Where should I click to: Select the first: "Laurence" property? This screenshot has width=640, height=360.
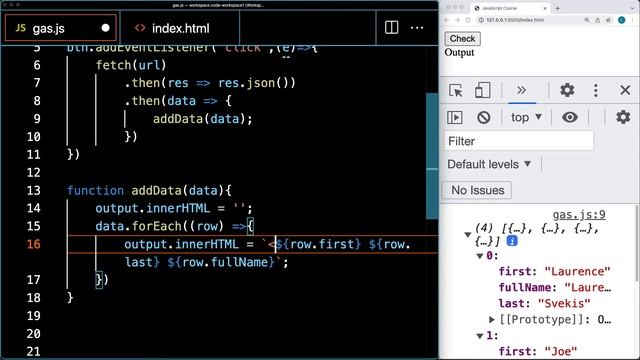(554, 272)
